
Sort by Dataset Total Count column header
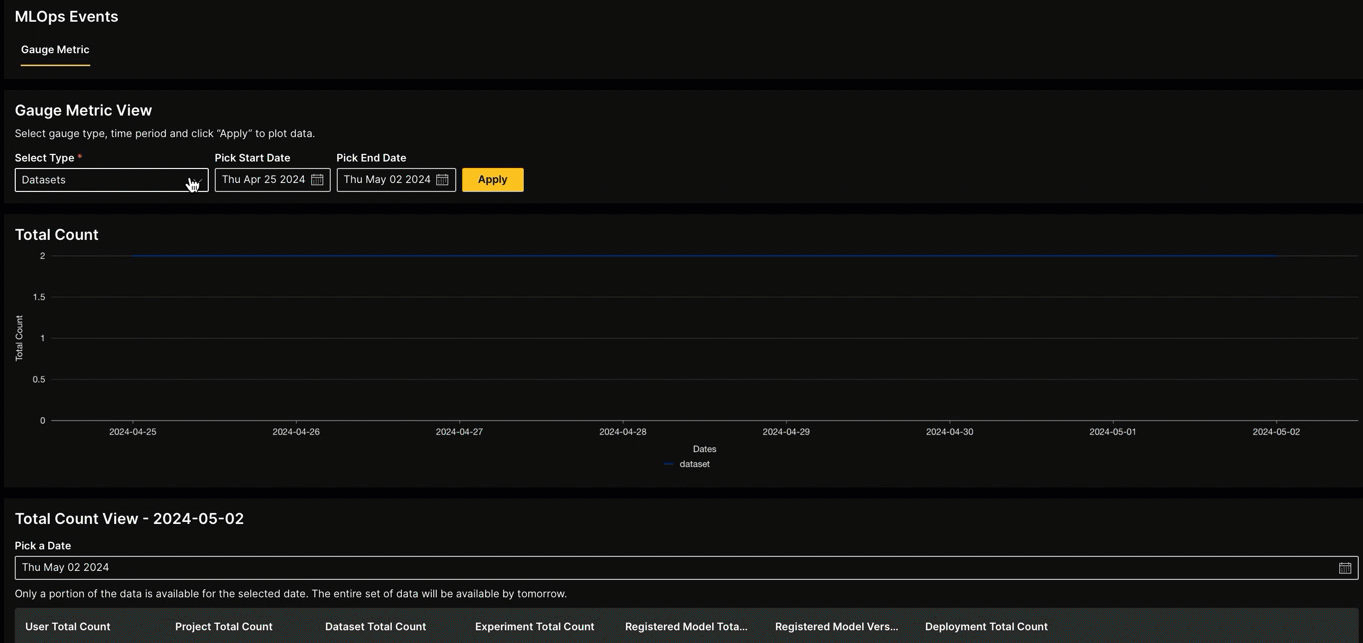click(x=375, y=627)
